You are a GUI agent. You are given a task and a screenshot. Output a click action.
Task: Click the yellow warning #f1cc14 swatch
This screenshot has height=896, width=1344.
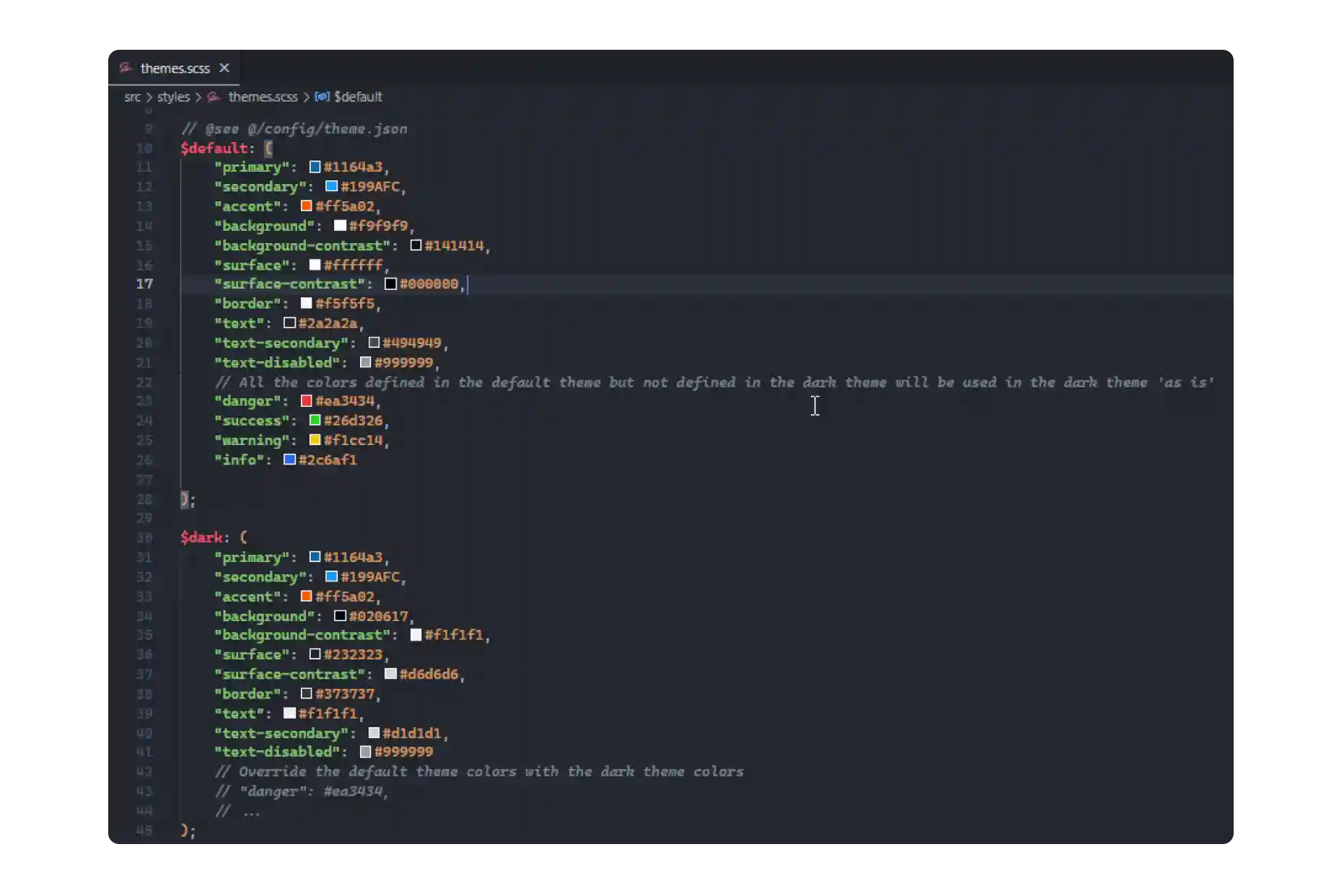[x=315, y=440]
